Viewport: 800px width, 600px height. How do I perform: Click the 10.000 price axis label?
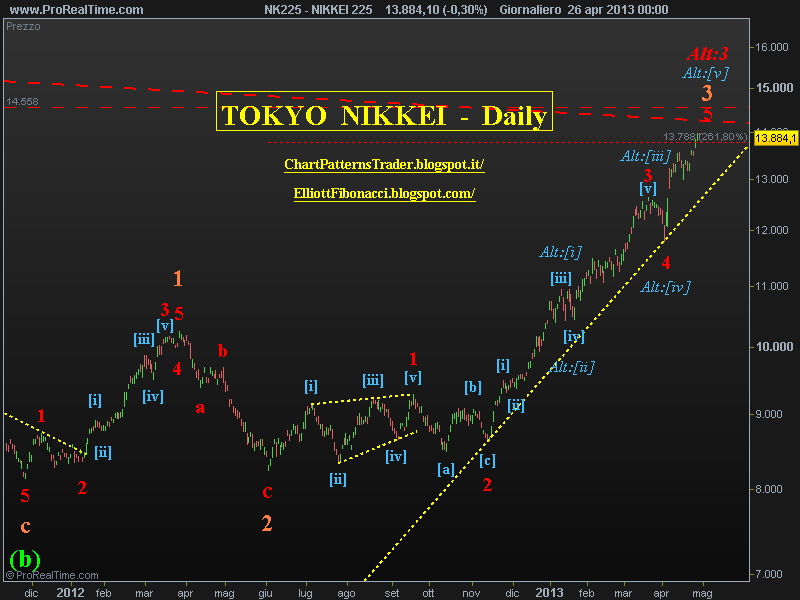point(774,346)
